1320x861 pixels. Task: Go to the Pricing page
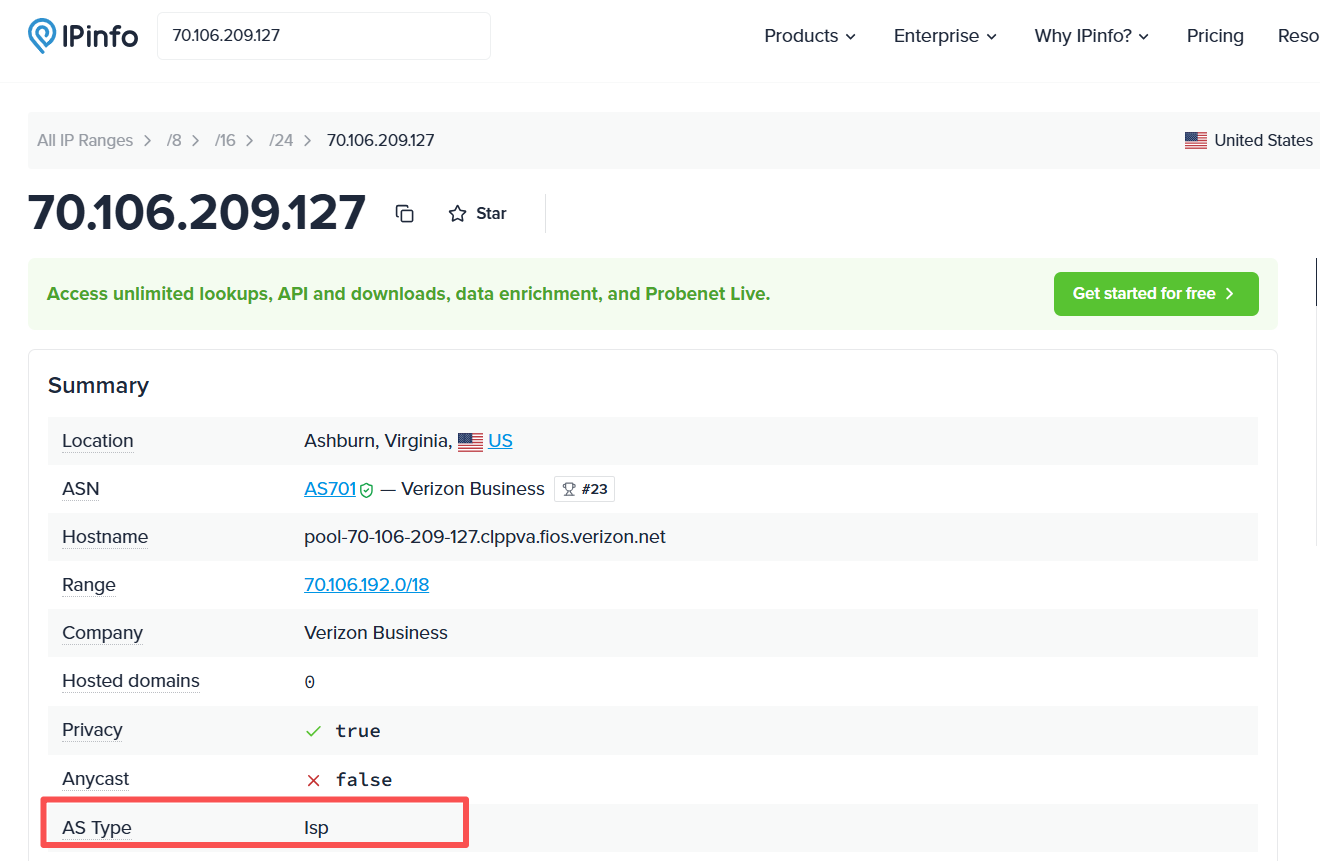pos(1215,36)
